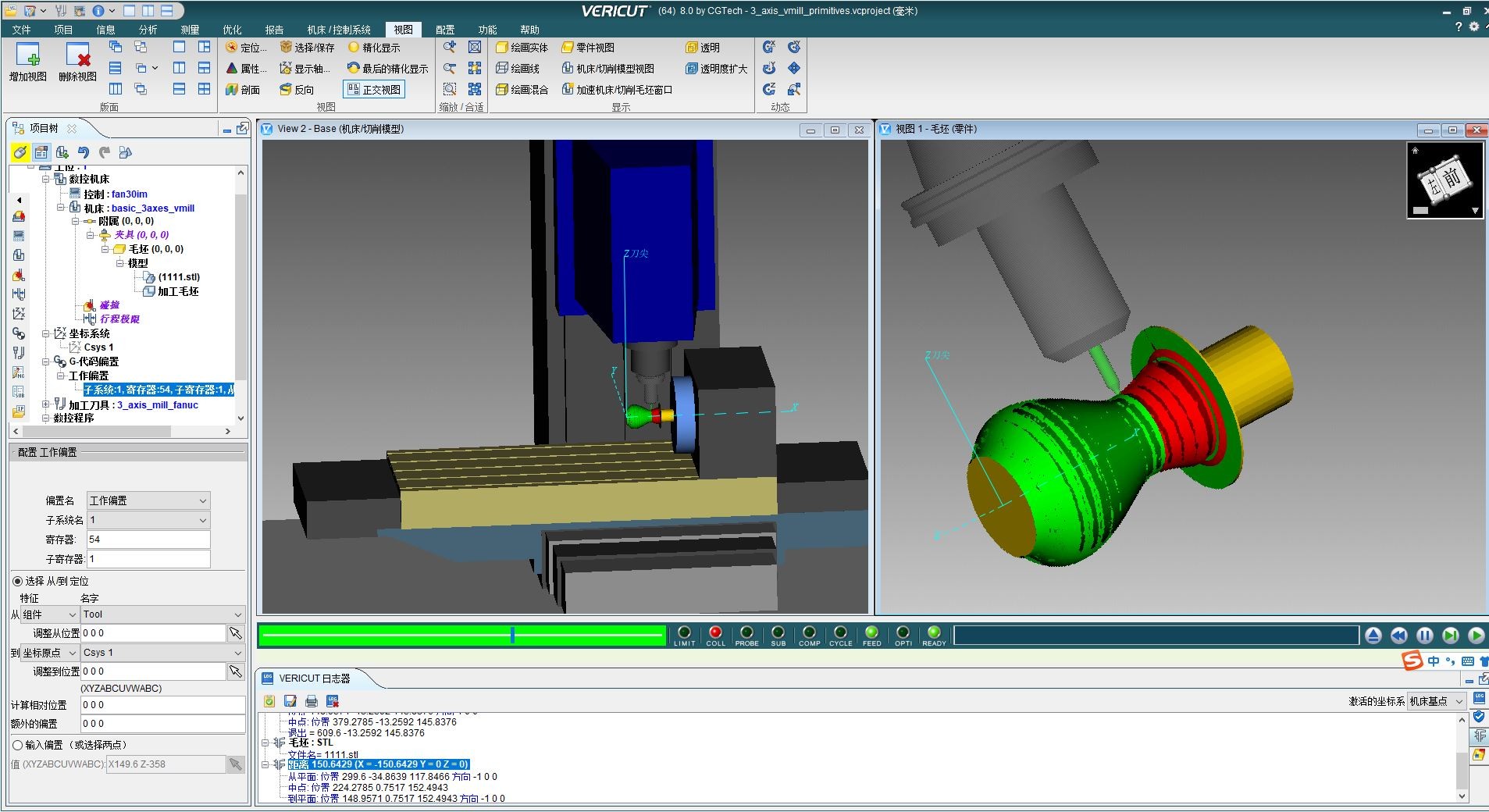Open the 文件 menu

coord(22,30)
